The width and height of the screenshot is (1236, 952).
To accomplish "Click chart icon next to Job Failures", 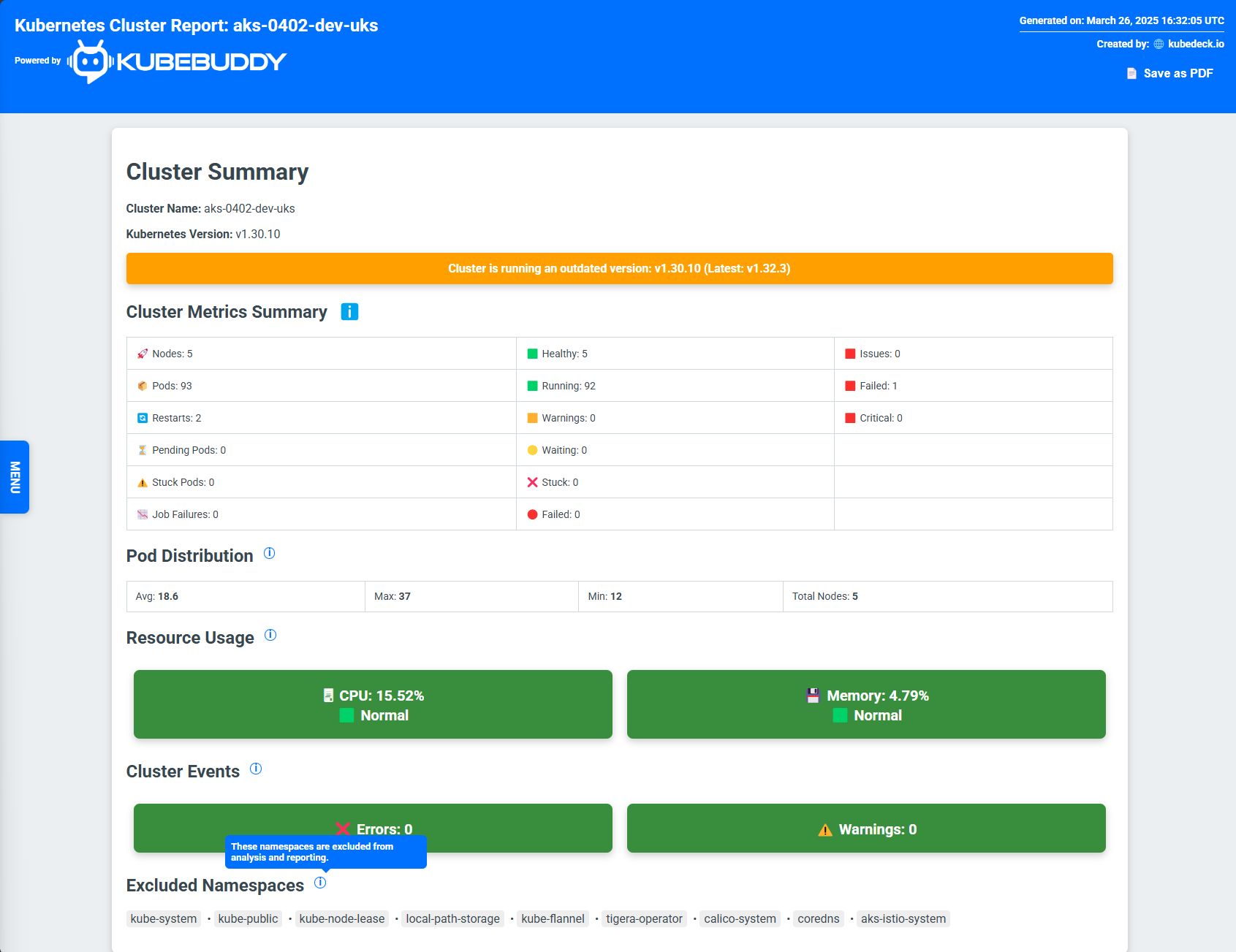I will pos(143,514).
